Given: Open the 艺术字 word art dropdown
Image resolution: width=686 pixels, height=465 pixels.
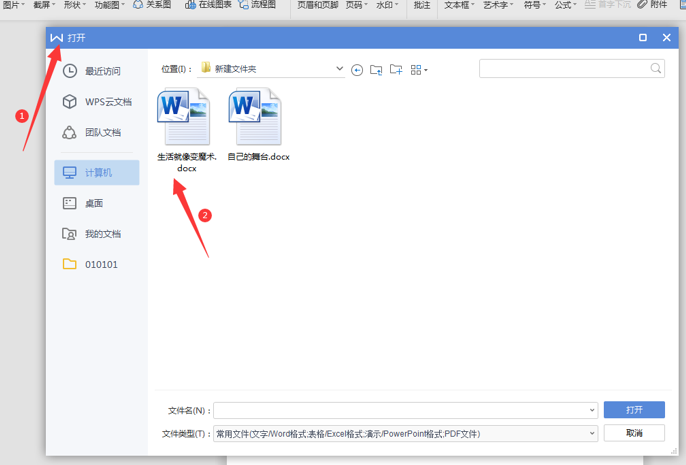Looking at the screenshot, I should (498, 5).
